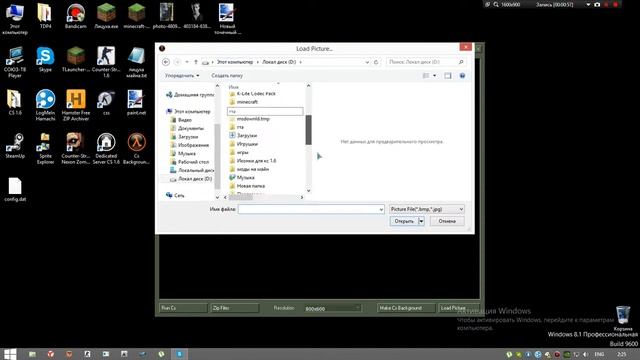Open the Windows Start button
Image resolution: width=640 pixels, height=360 pixels.
pyautogui.click(x=10, y=354)
